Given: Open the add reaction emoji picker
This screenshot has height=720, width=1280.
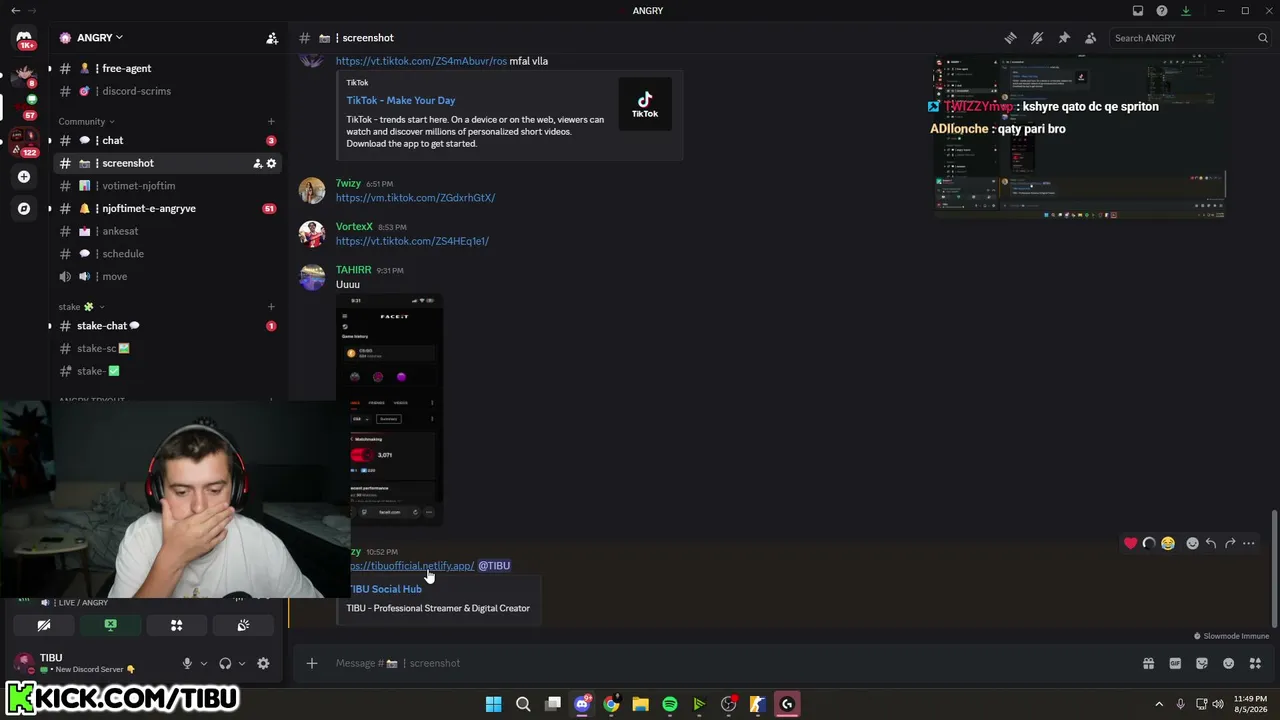Looking at the screenshot, I should [1192, 543].
